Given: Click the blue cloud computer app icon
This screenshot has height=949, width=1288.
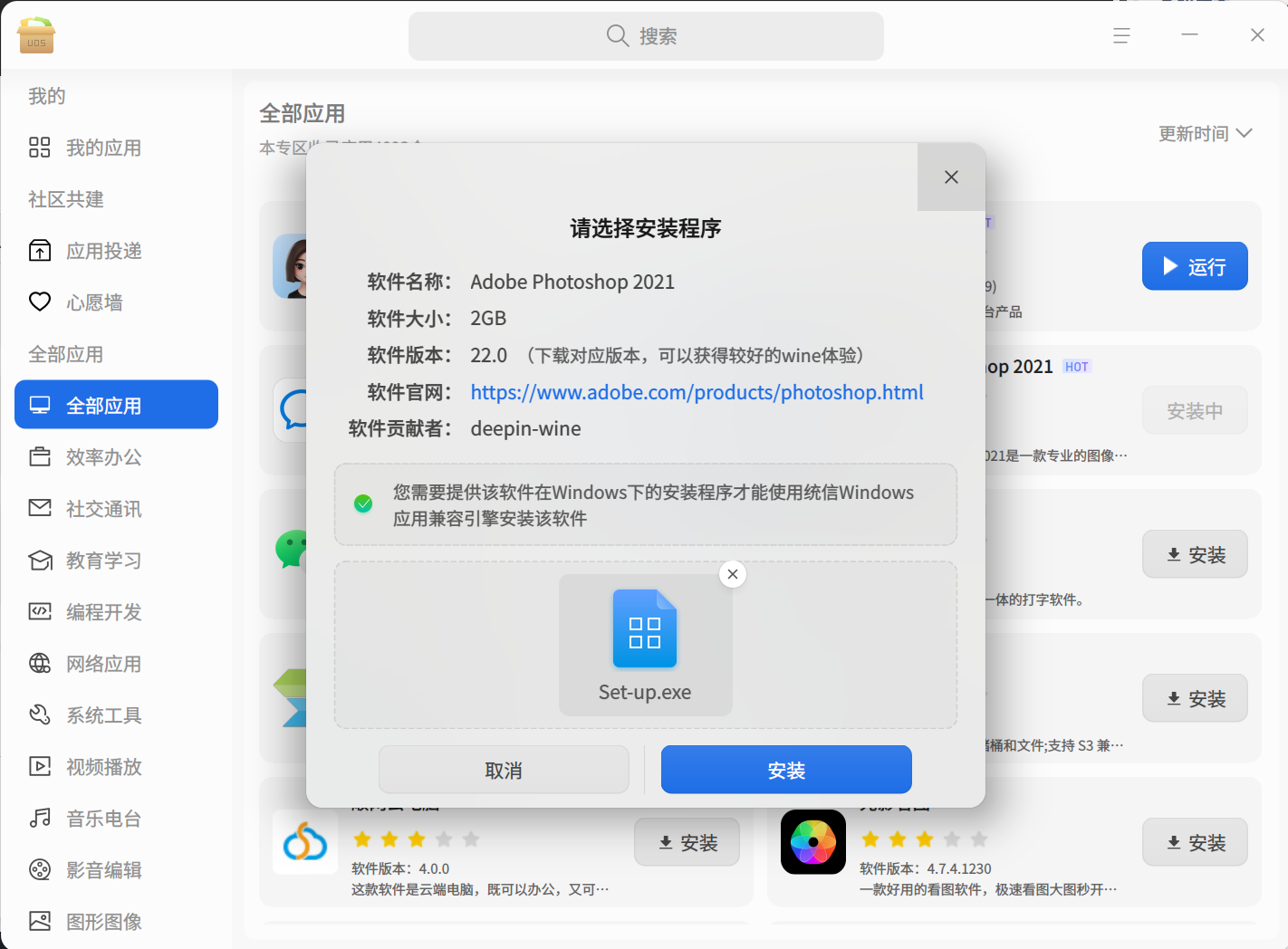Looking at the screenshot, I should (305, 842).
